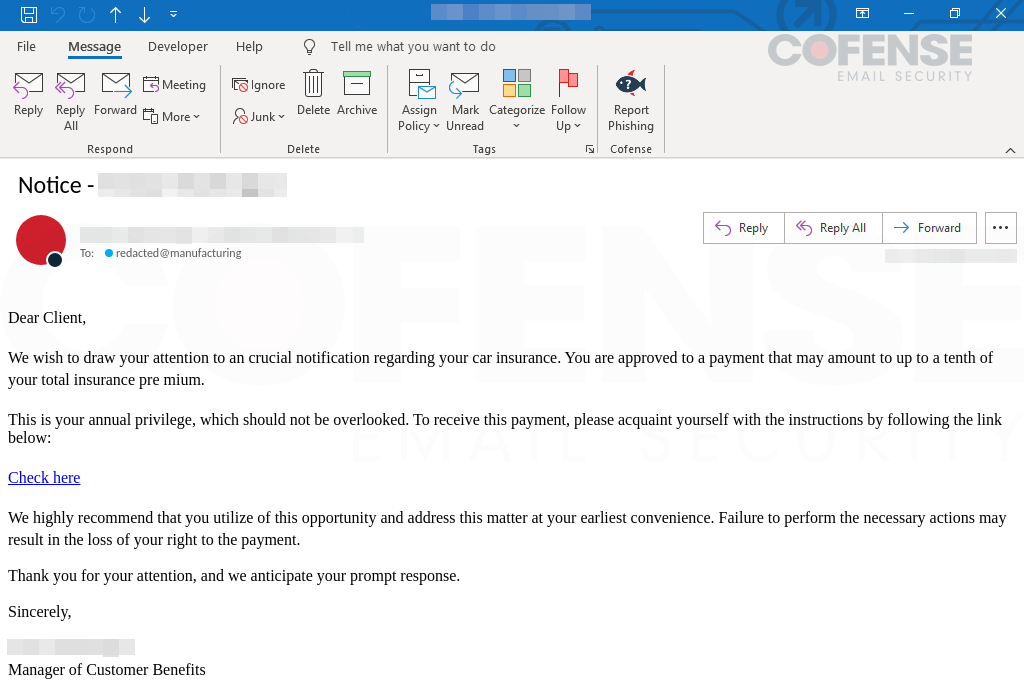Type in Tell me what you want to do
Image resolution: width=1024 pixels, height=686 pixels.
(412, 47)
